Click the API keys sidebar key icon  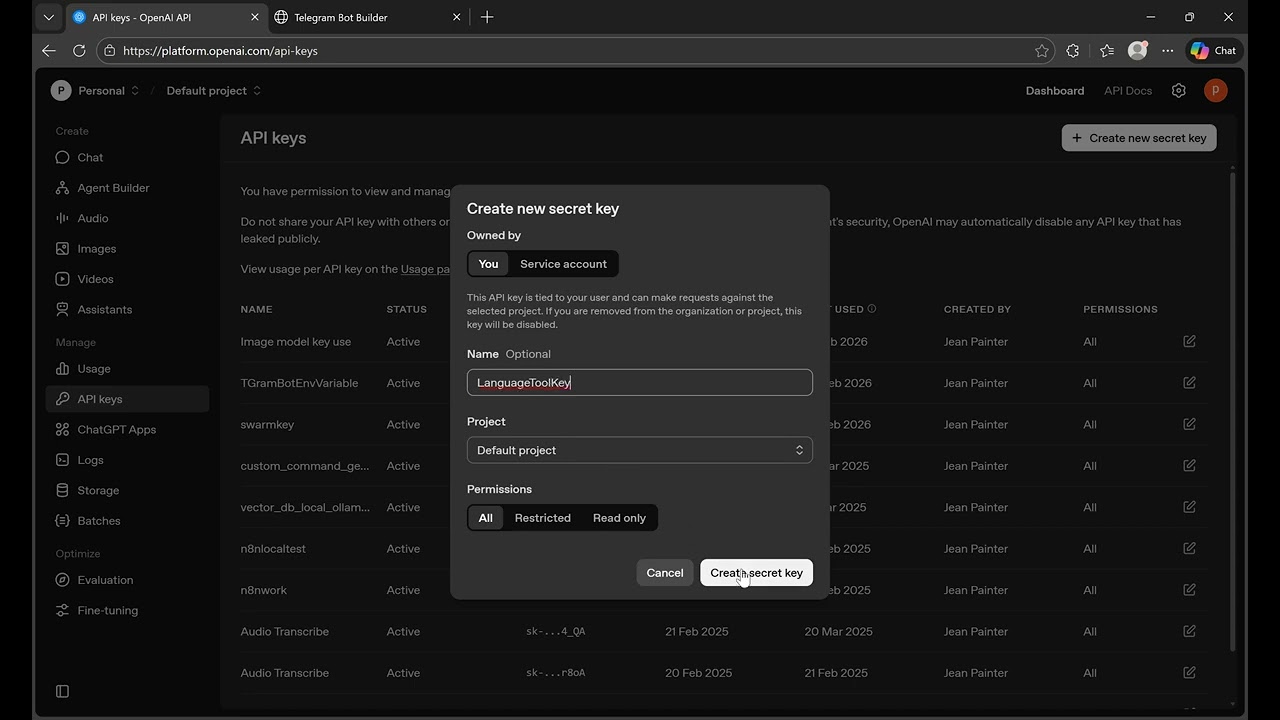coord(62,399)
